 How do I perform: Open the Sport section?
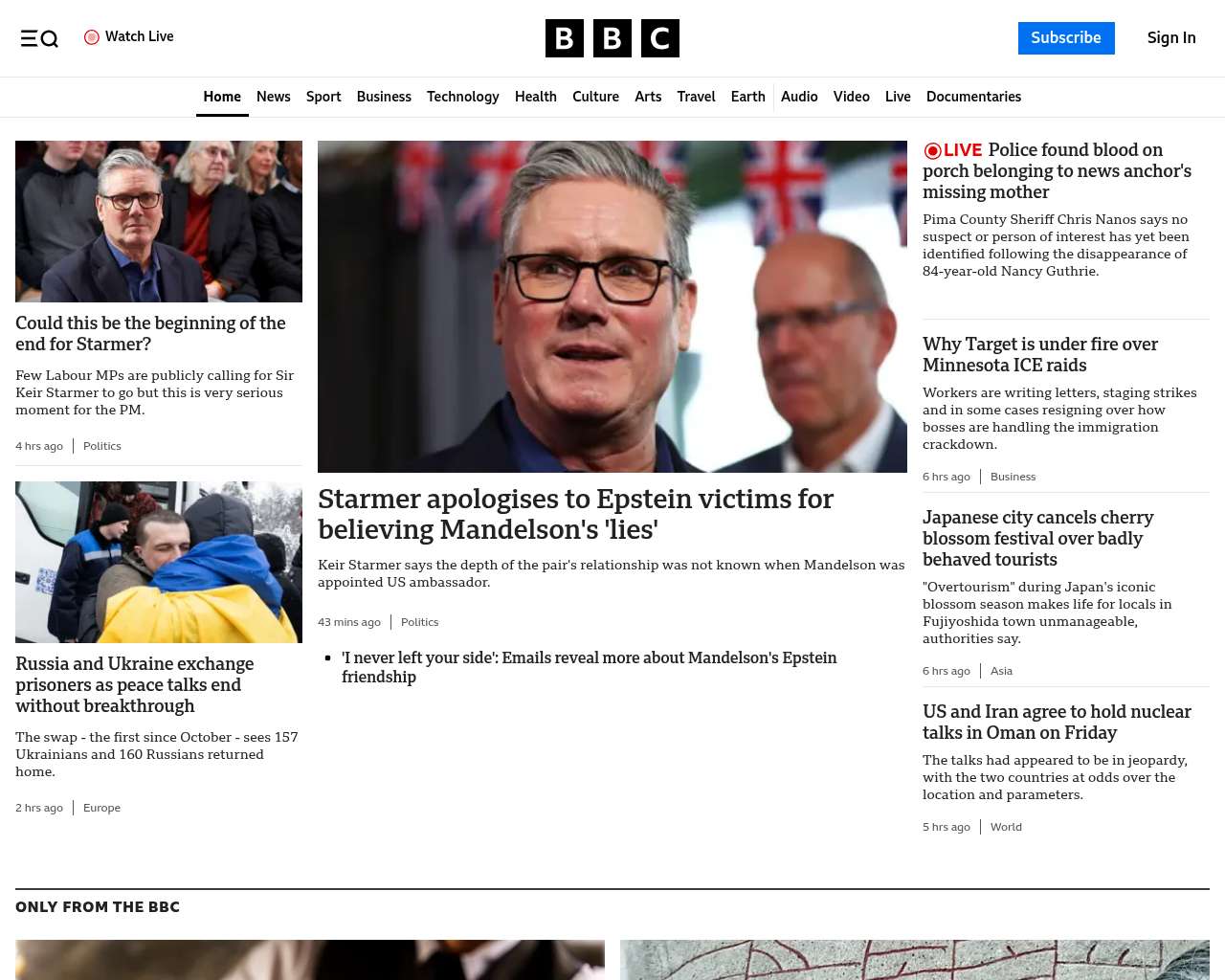(323, 97)
